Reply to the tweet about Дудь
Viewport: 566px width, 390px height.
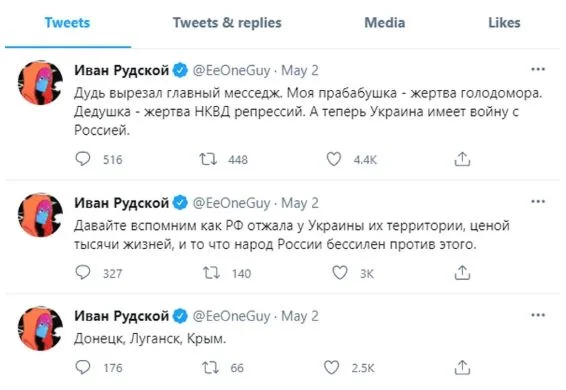point(83,159)
